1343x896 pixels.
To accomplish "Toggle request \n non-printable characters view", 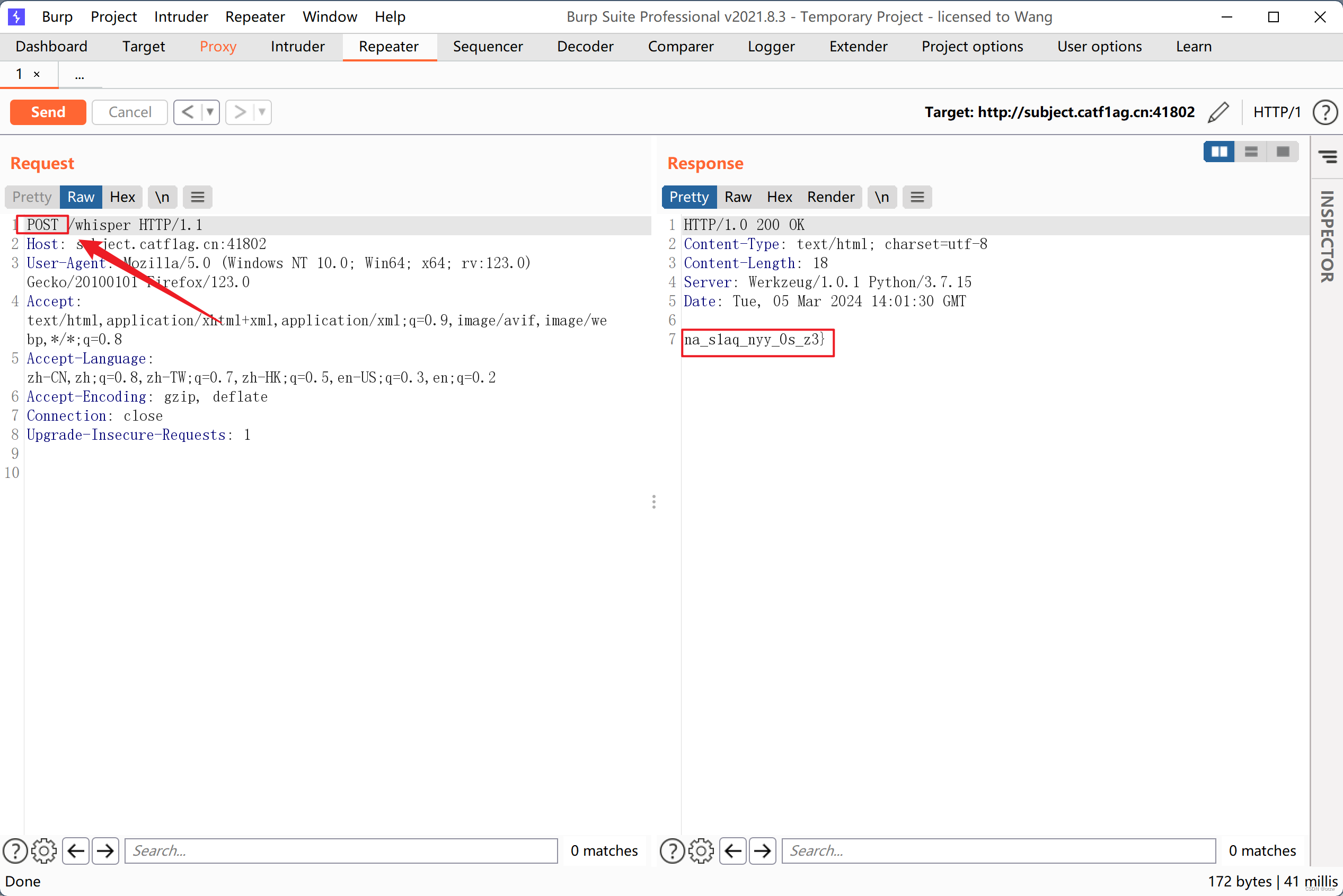I will 162,197.
